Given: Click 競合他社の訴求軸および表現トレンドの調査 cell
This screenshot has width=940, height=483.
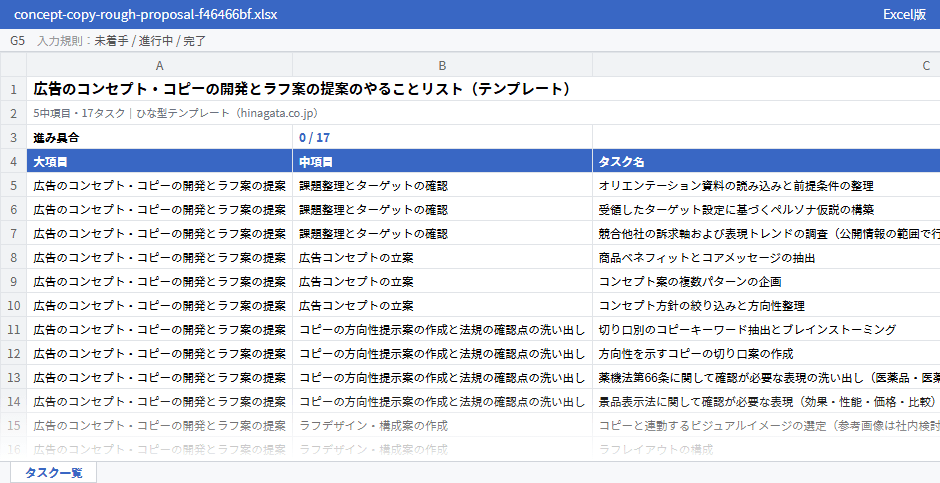Looking at the screenshot, I should [766, 233].
